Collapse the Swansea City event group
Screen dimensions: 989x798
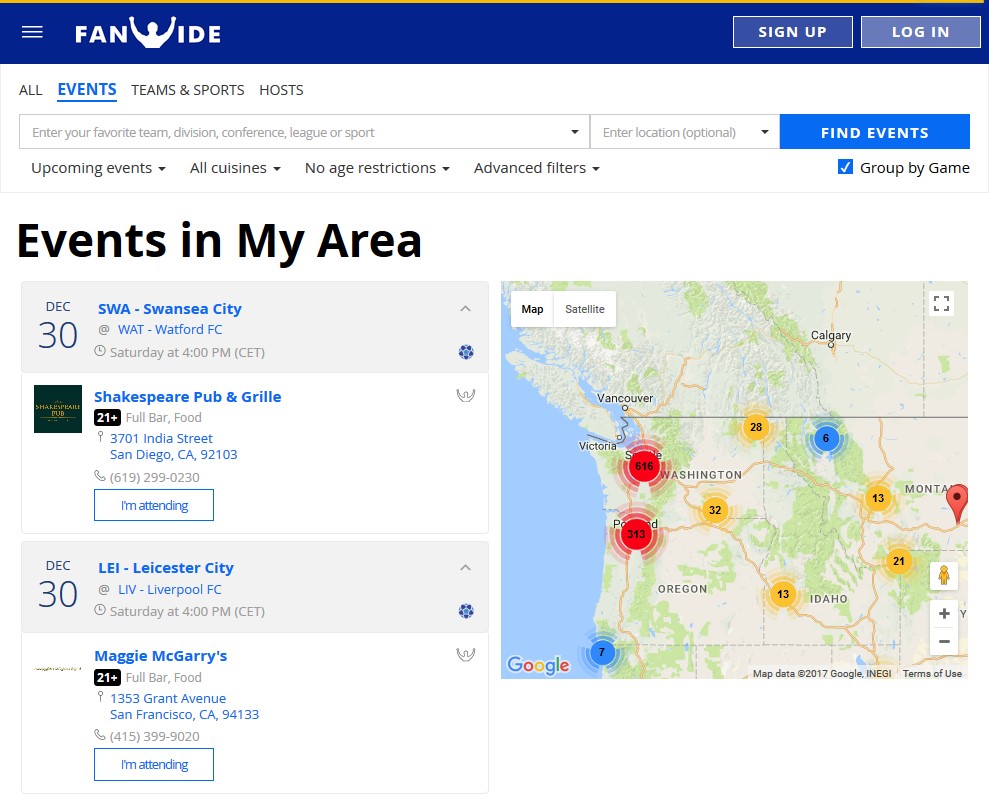465,308
